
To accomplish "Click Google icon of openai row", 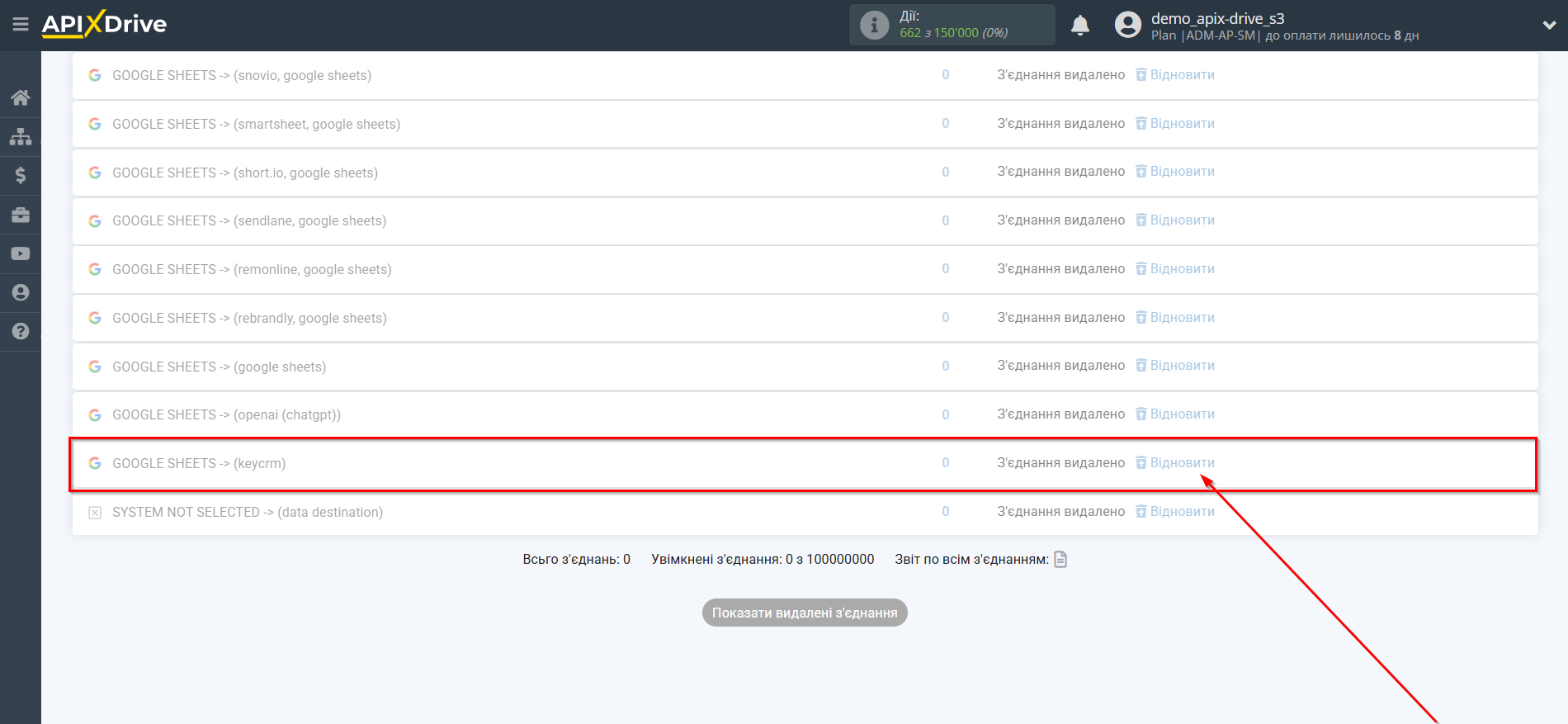I will click(95, 414).
